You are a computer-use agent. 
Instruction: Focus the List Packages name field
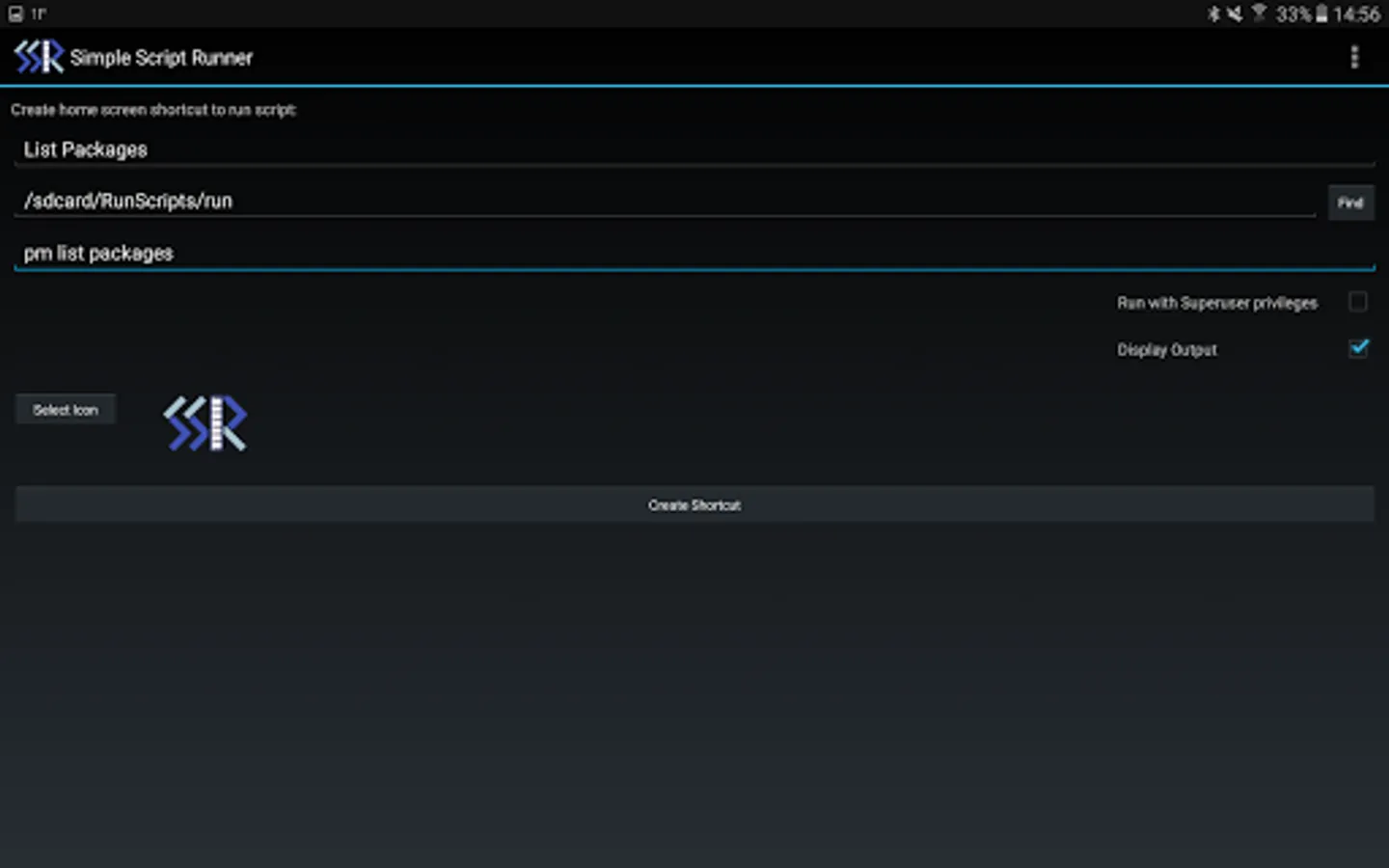click(694, 149)
